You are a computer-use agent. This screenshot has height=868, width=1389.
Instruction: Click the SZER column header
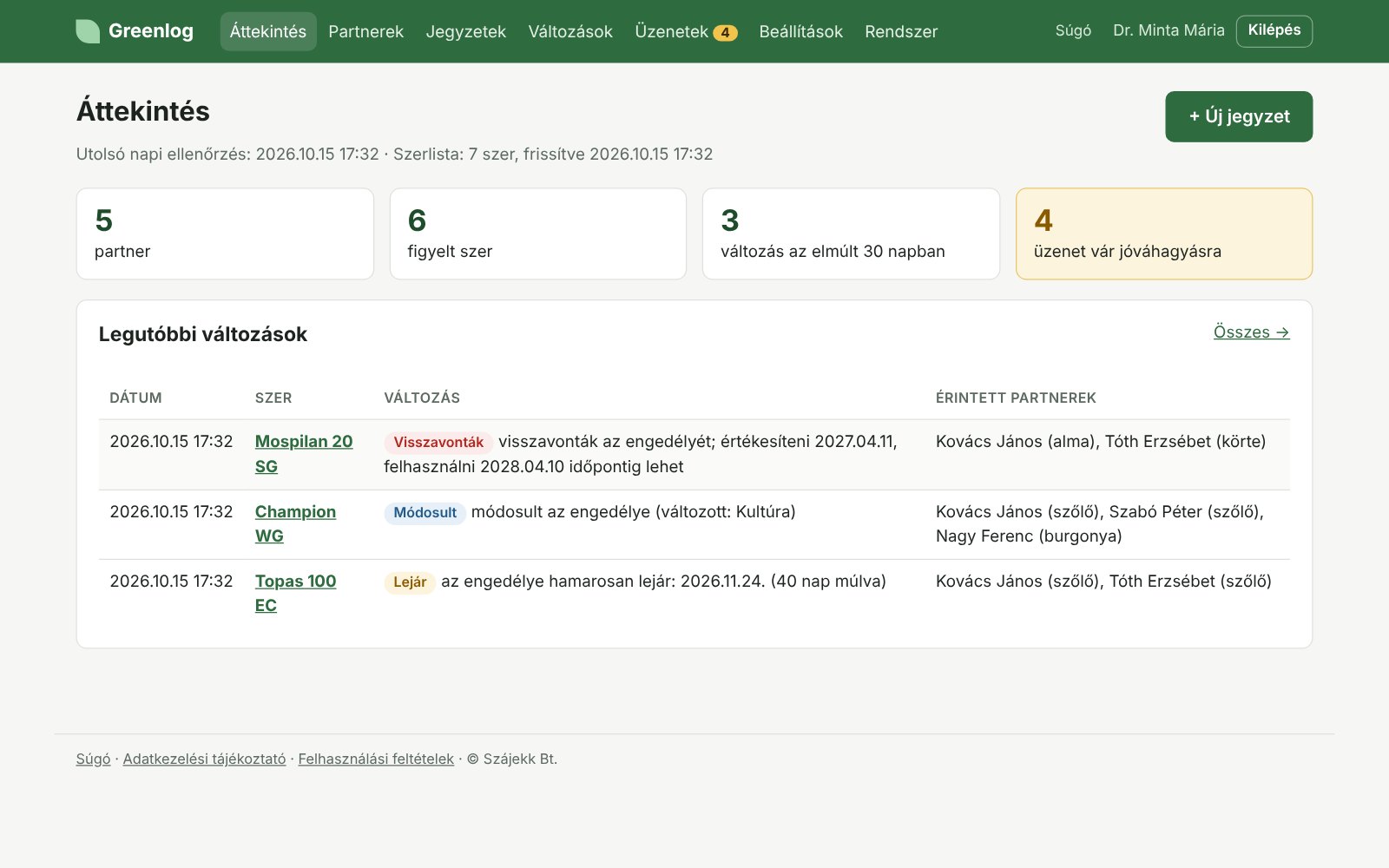[x=273, y=398]
